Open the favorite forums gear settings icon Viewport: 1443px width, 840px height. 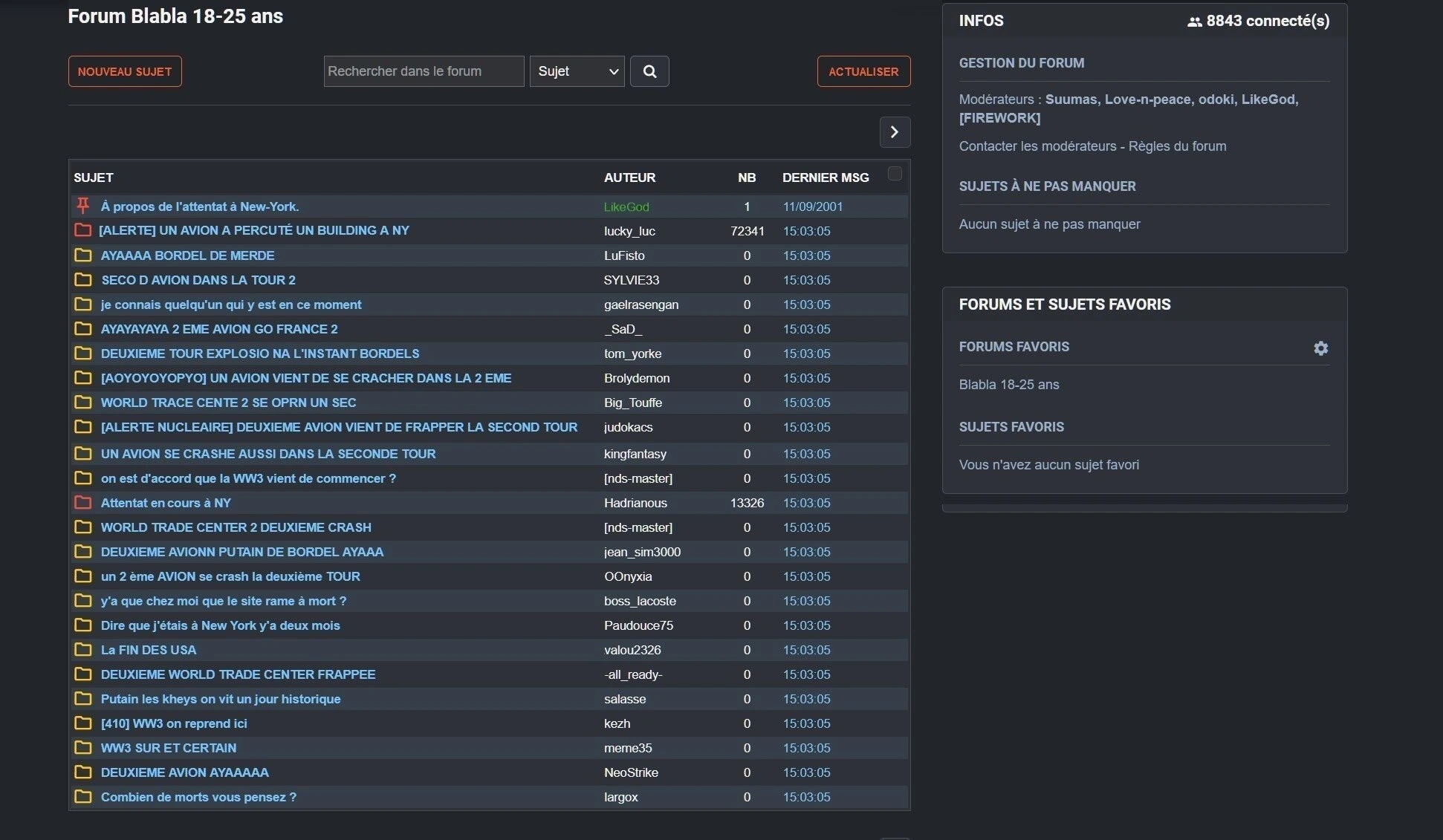point(1320,348)
